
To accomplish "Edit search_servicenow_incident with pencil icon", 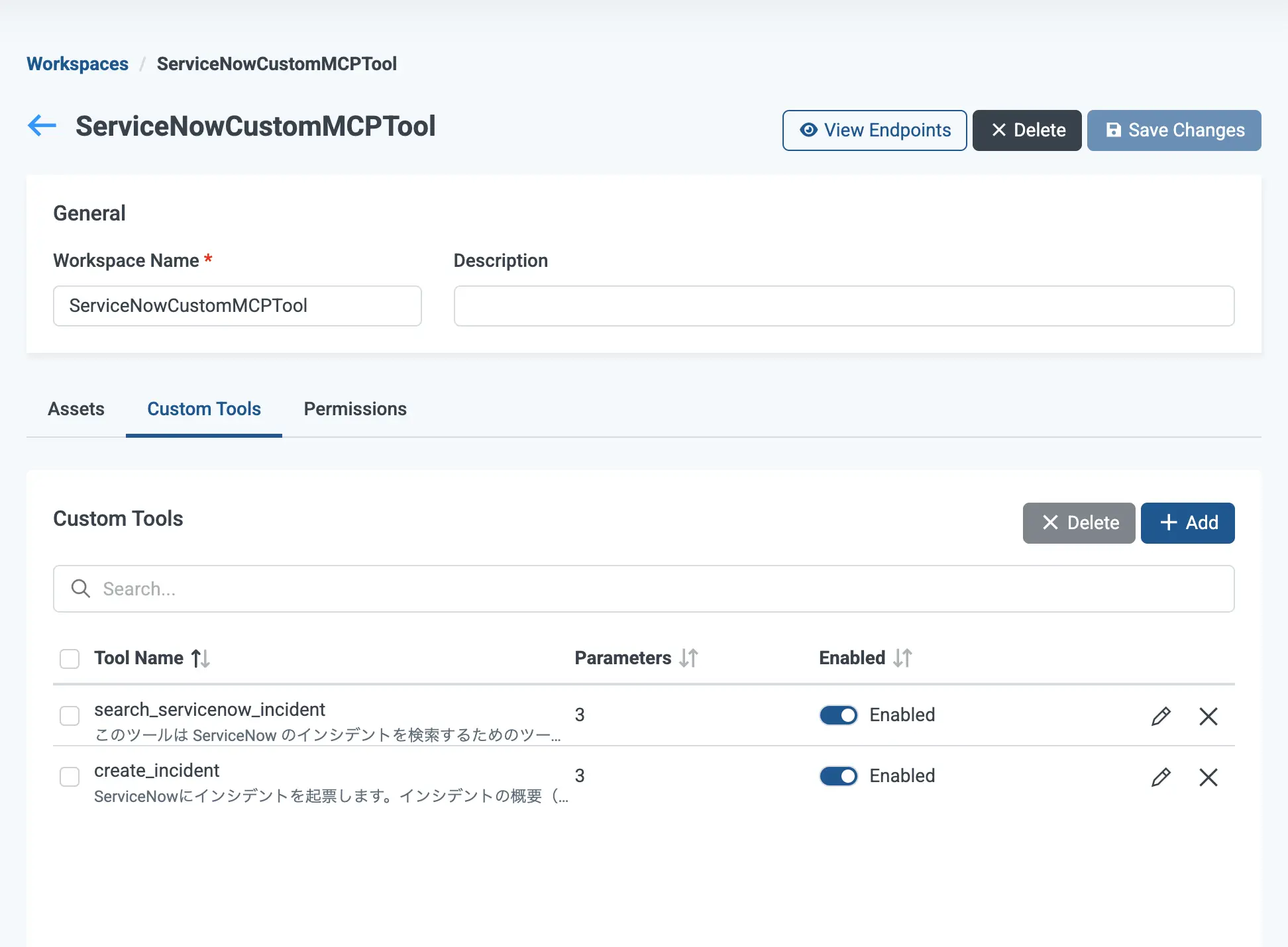I will [x=1161, y=716].
